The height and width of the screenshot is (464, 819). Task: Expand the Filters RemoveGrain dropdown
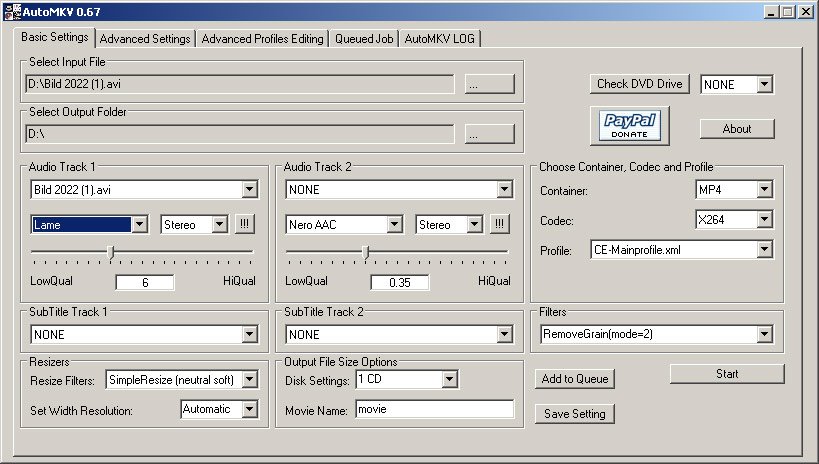tap(764, 334)
